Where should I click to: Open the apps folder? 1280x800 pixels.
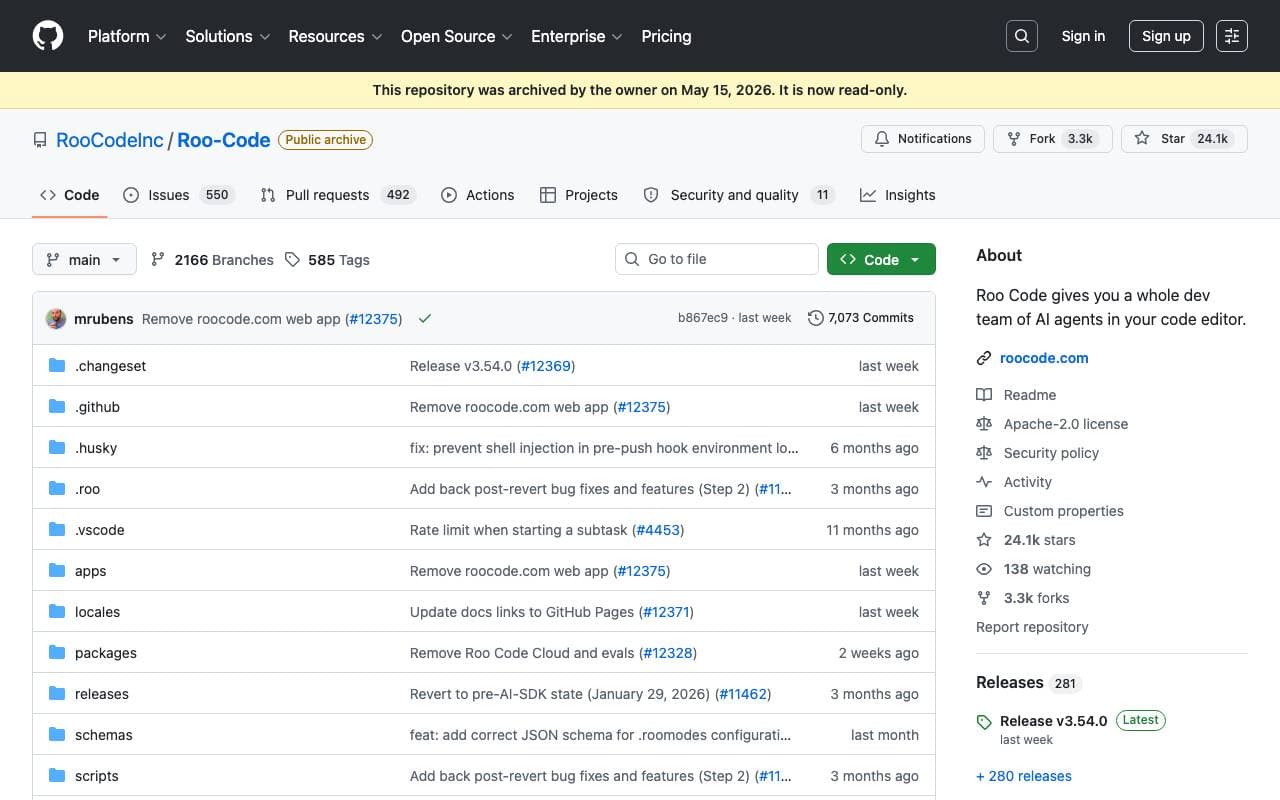pyautogui.click(x=90, y=571)
